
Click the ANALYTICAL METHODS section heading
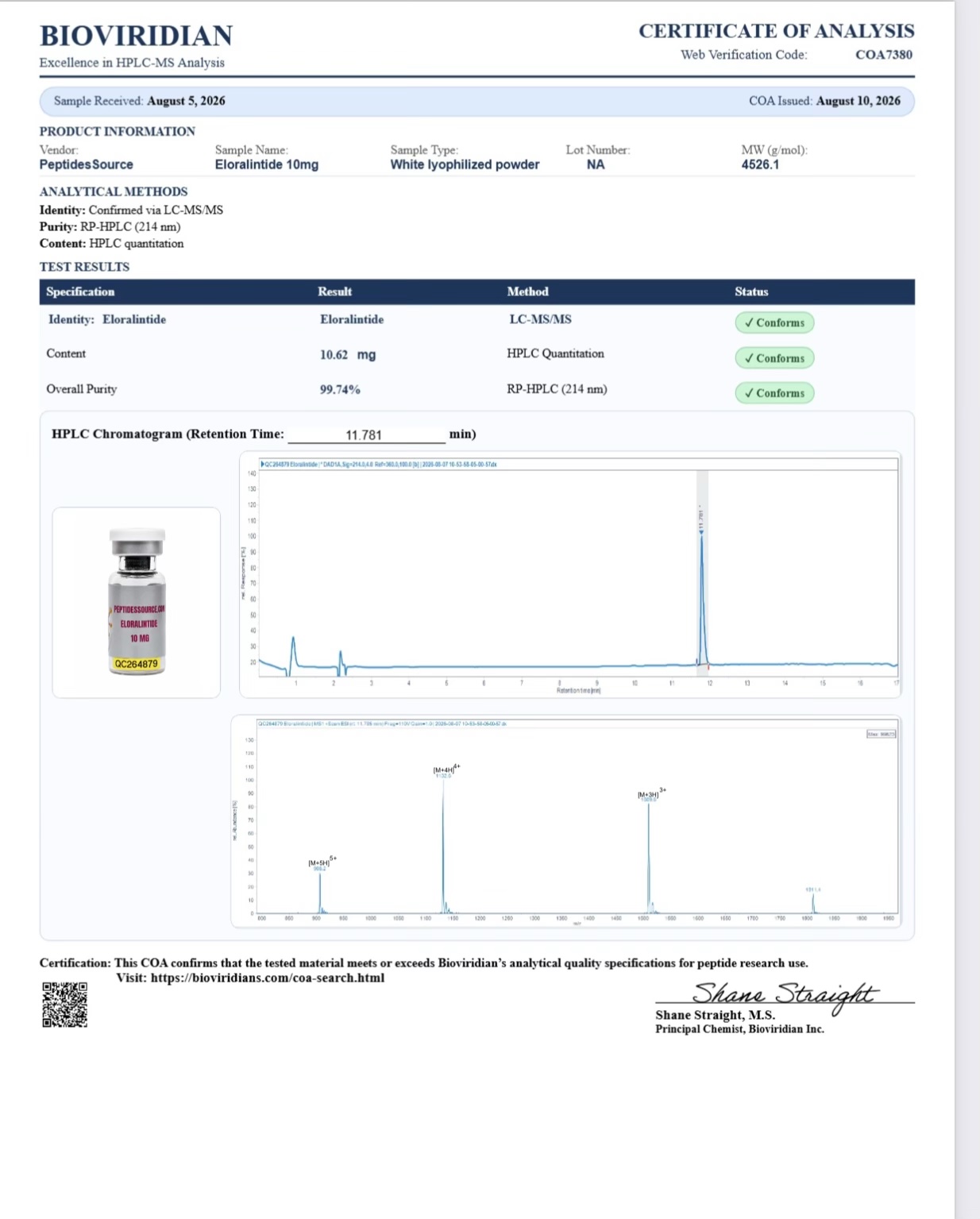click(x=114, y=191)
